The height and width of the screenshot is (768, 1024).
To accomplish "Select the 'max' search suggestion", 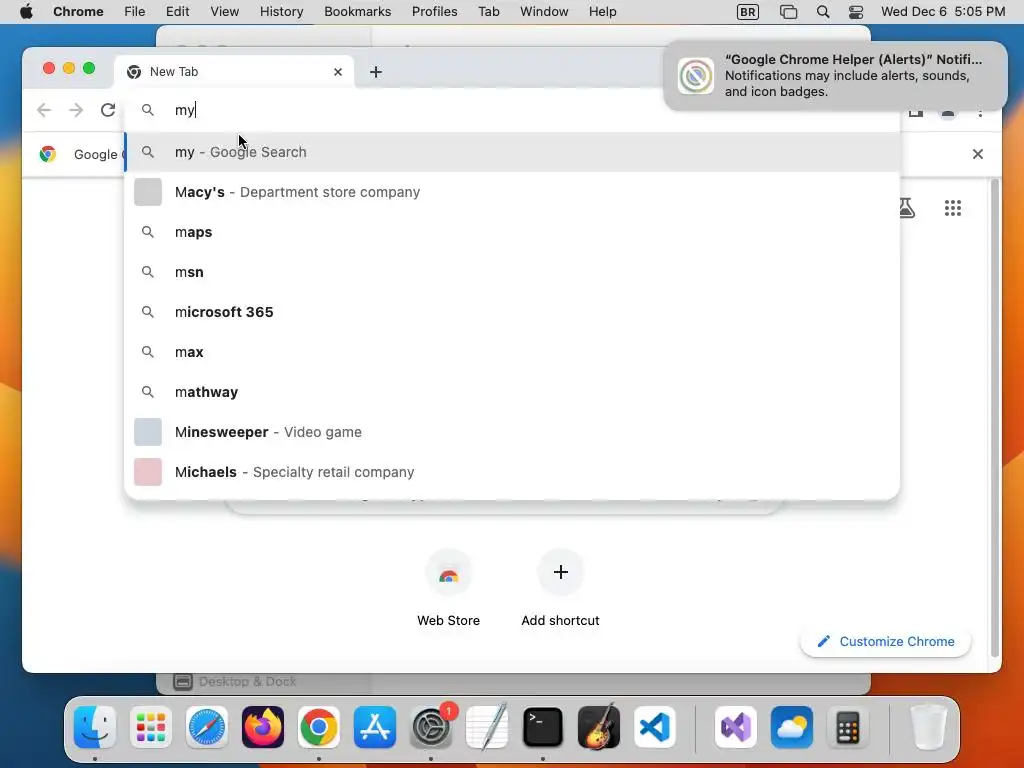I will (512, 352).
